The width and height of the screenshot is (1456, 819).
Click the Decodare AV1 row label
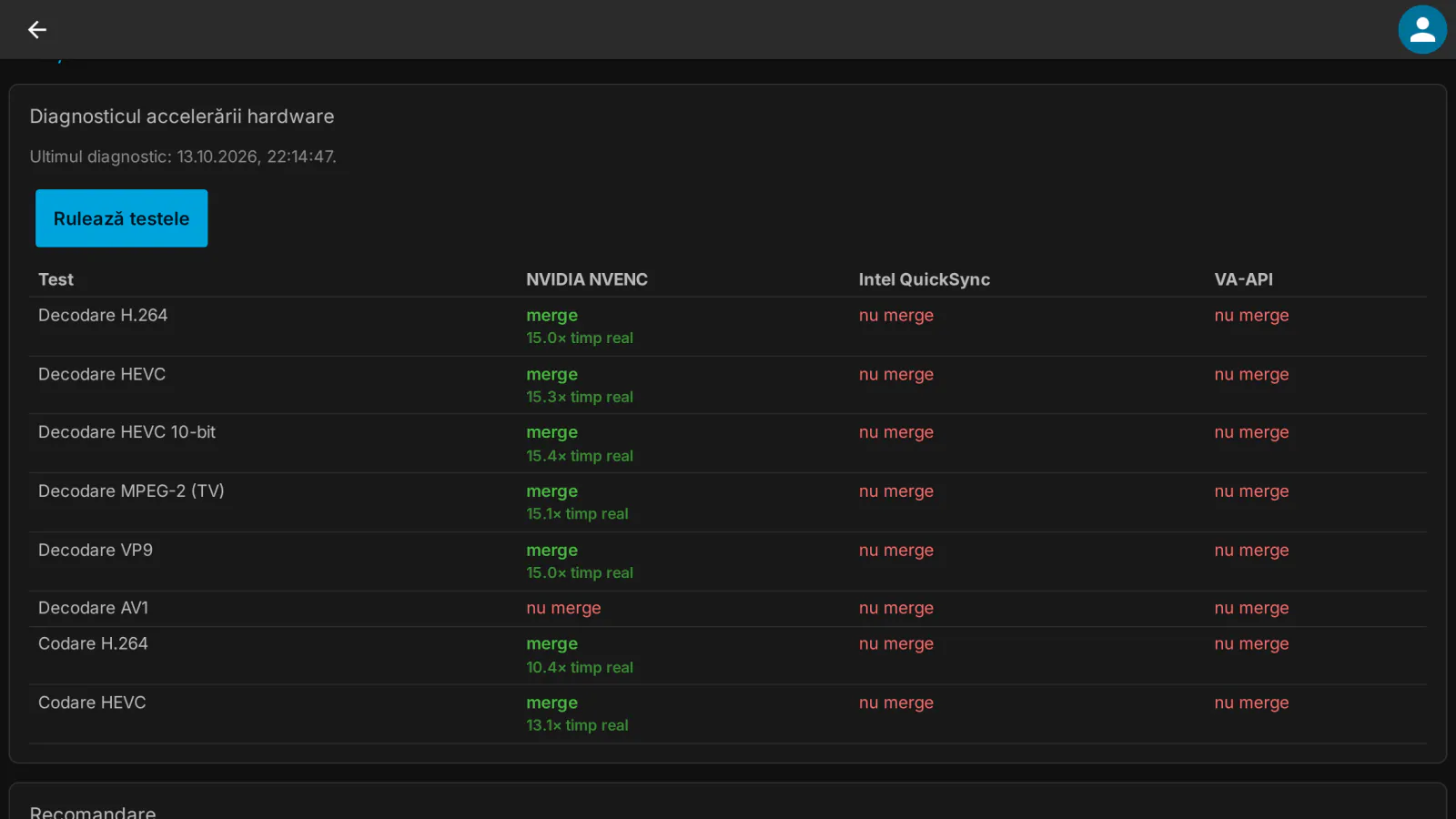tap(93, 608)
